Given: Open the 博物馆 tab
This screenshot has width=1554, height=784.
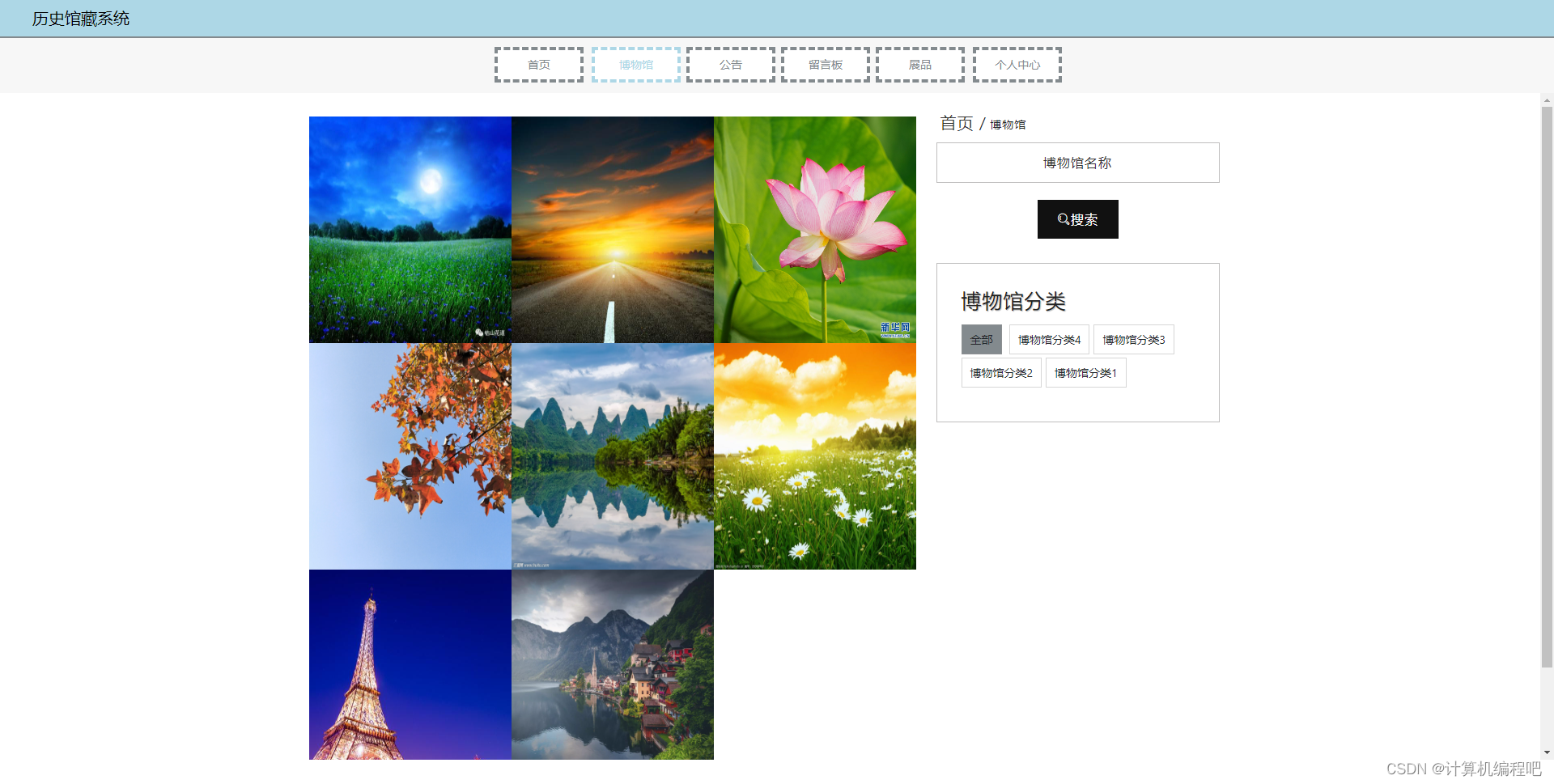Looking at the screenshot, I should [x=635, y=65].
